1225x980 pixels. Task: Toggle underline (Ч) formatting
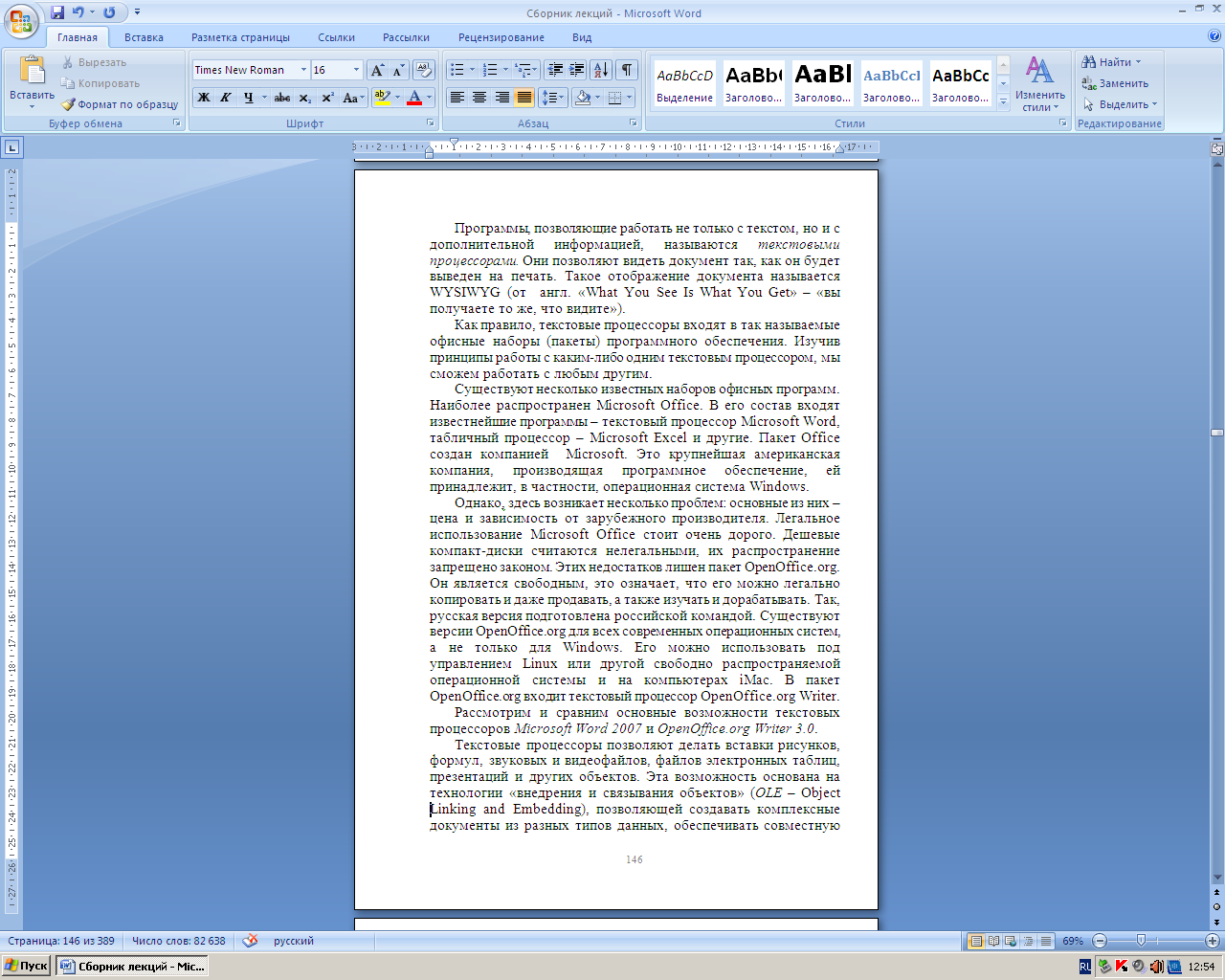(248, 98)
